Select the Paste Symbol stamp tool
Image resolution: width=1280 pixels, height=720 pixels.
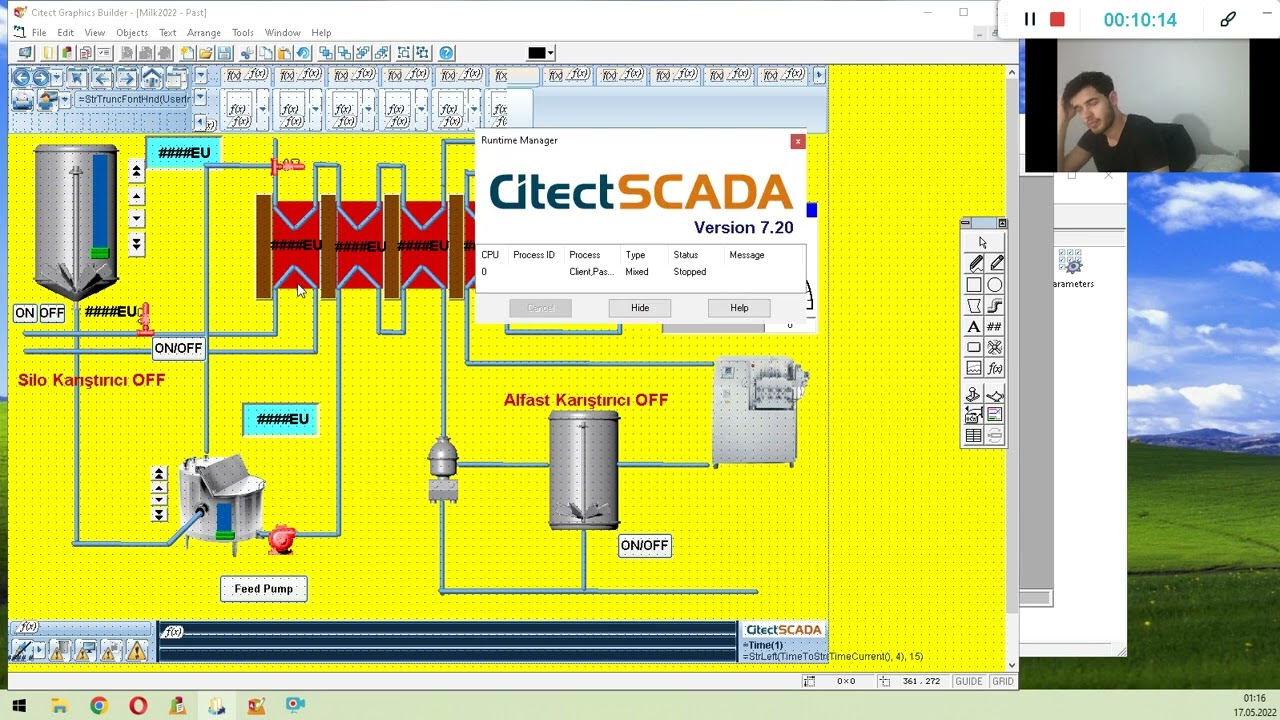coord(974,395)
